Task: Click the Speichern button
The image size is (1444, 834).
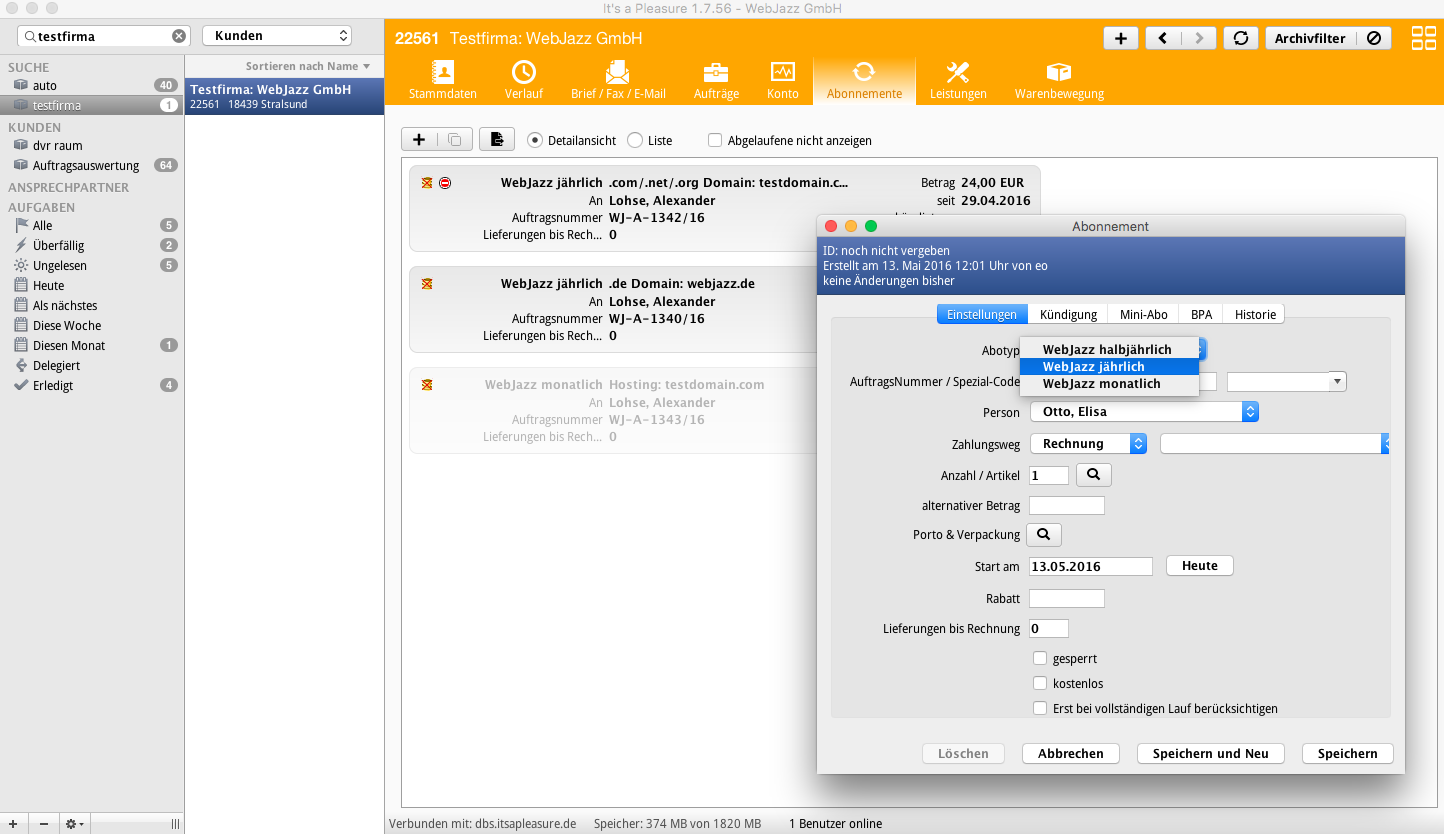Action: tap(1347, 753)
